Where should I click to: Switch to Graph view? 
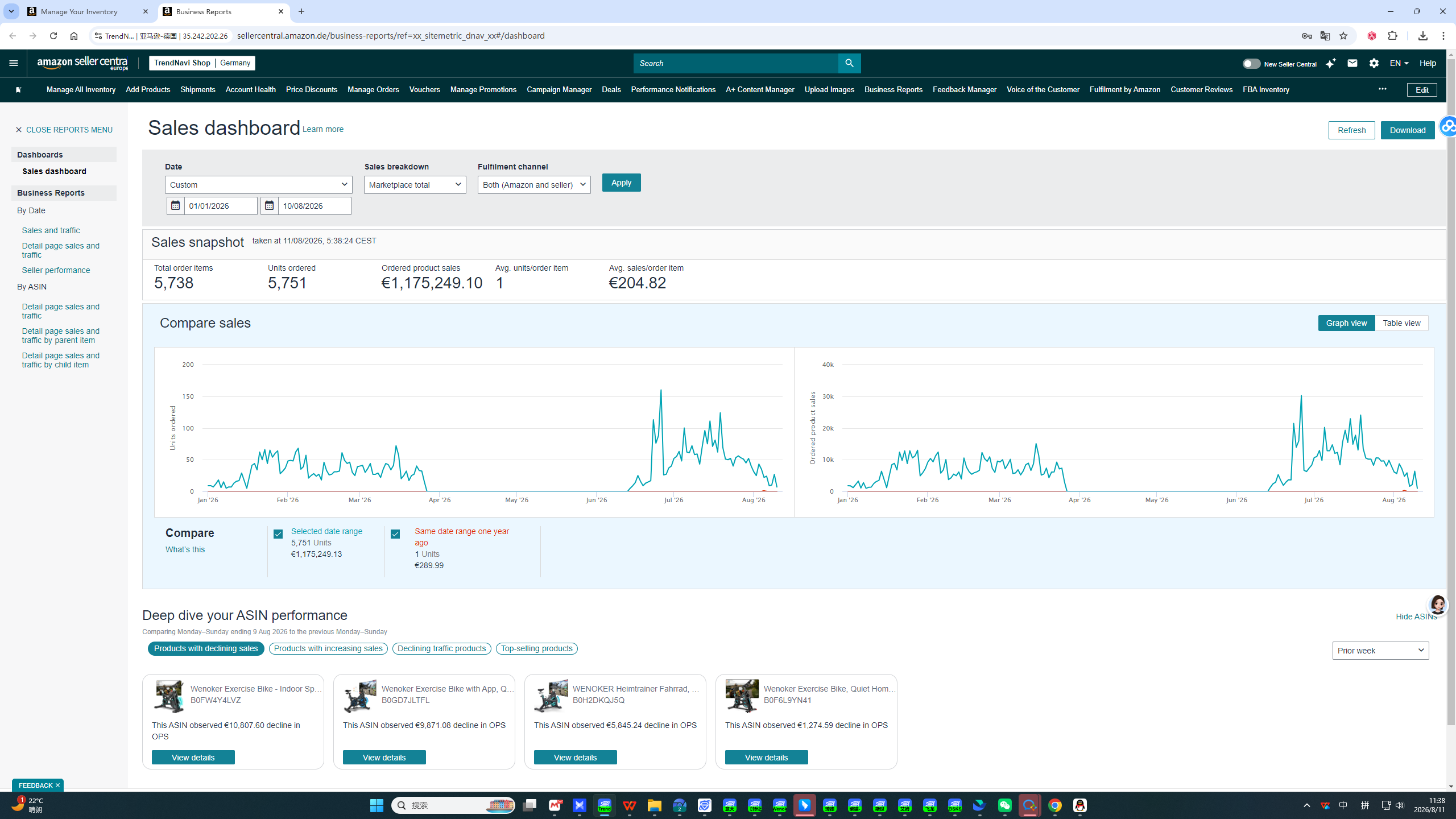pyautogui.click(x=1346, y=323)
